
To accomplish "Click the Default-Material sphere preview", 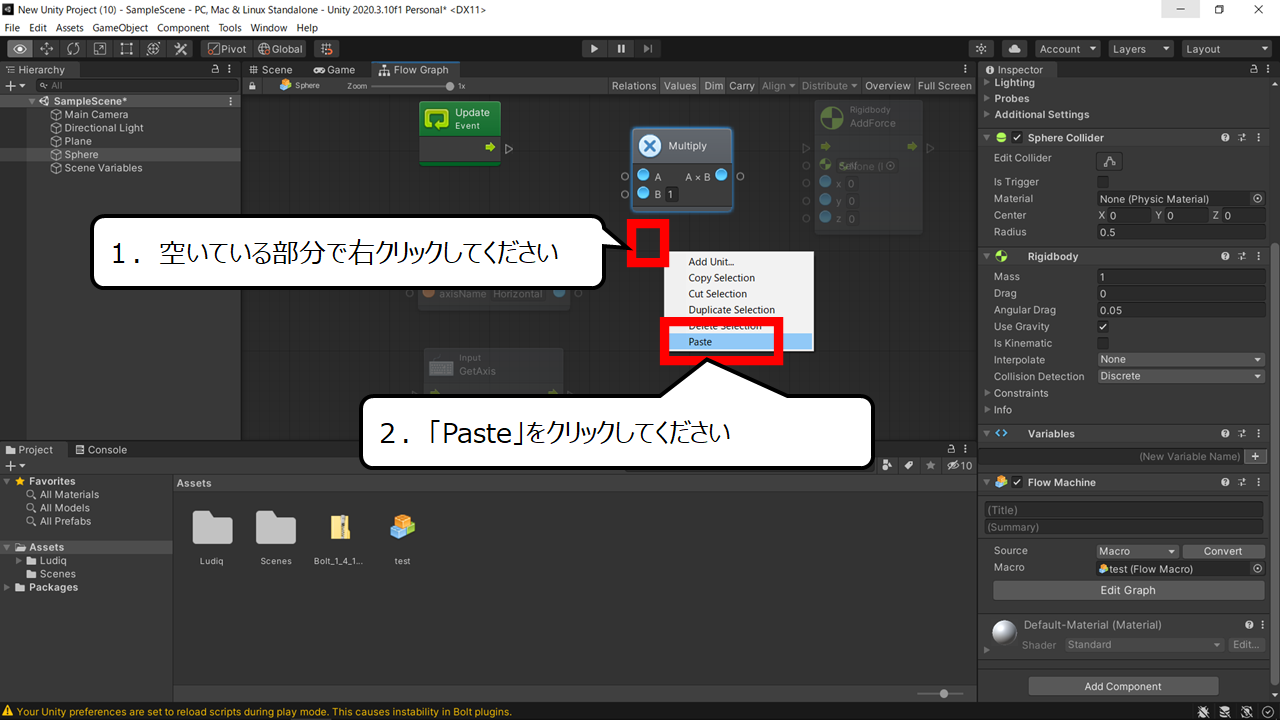I will [x=1004, y=634].
